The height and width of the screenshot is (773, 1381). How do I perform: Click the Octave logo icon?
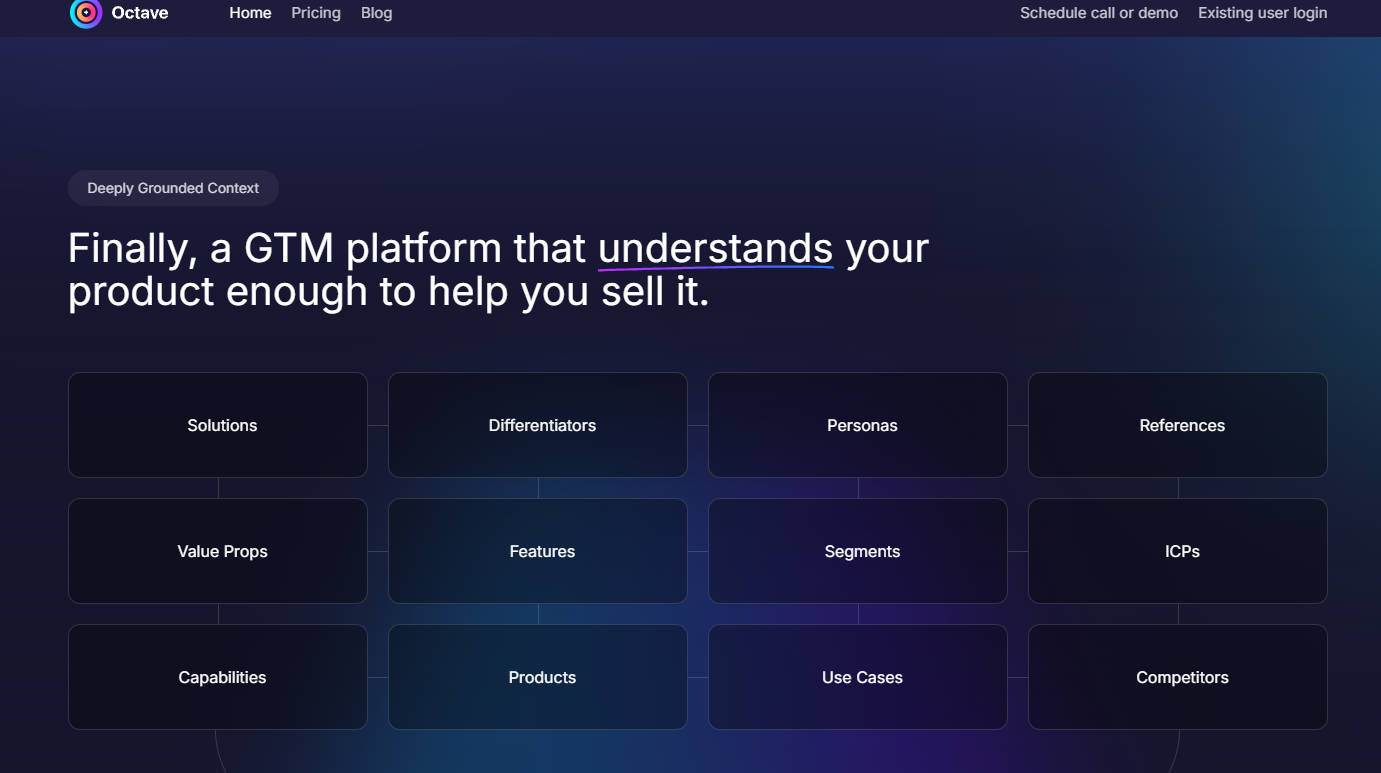click(x=86, y=13)
